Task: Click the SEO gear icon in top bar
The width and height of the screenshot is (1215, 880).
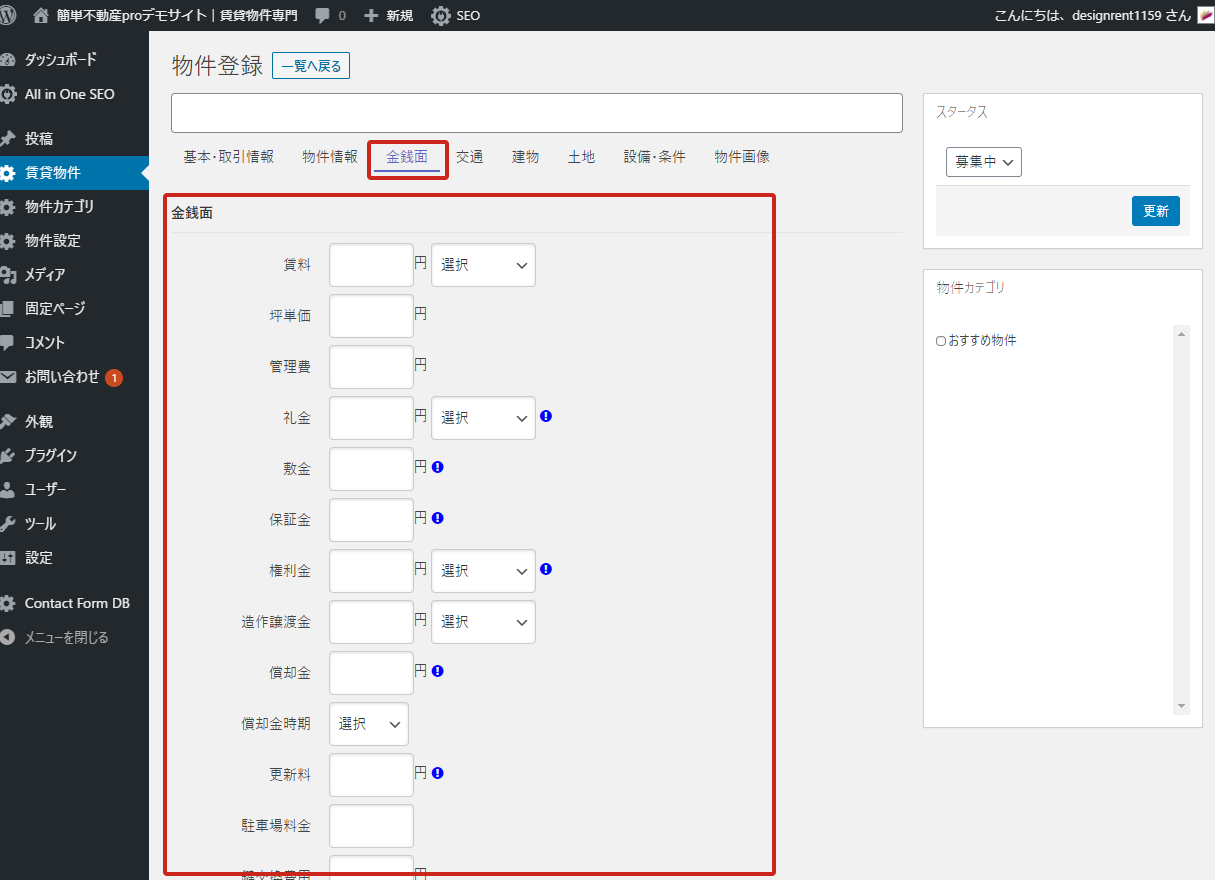Action: point(440,16)
